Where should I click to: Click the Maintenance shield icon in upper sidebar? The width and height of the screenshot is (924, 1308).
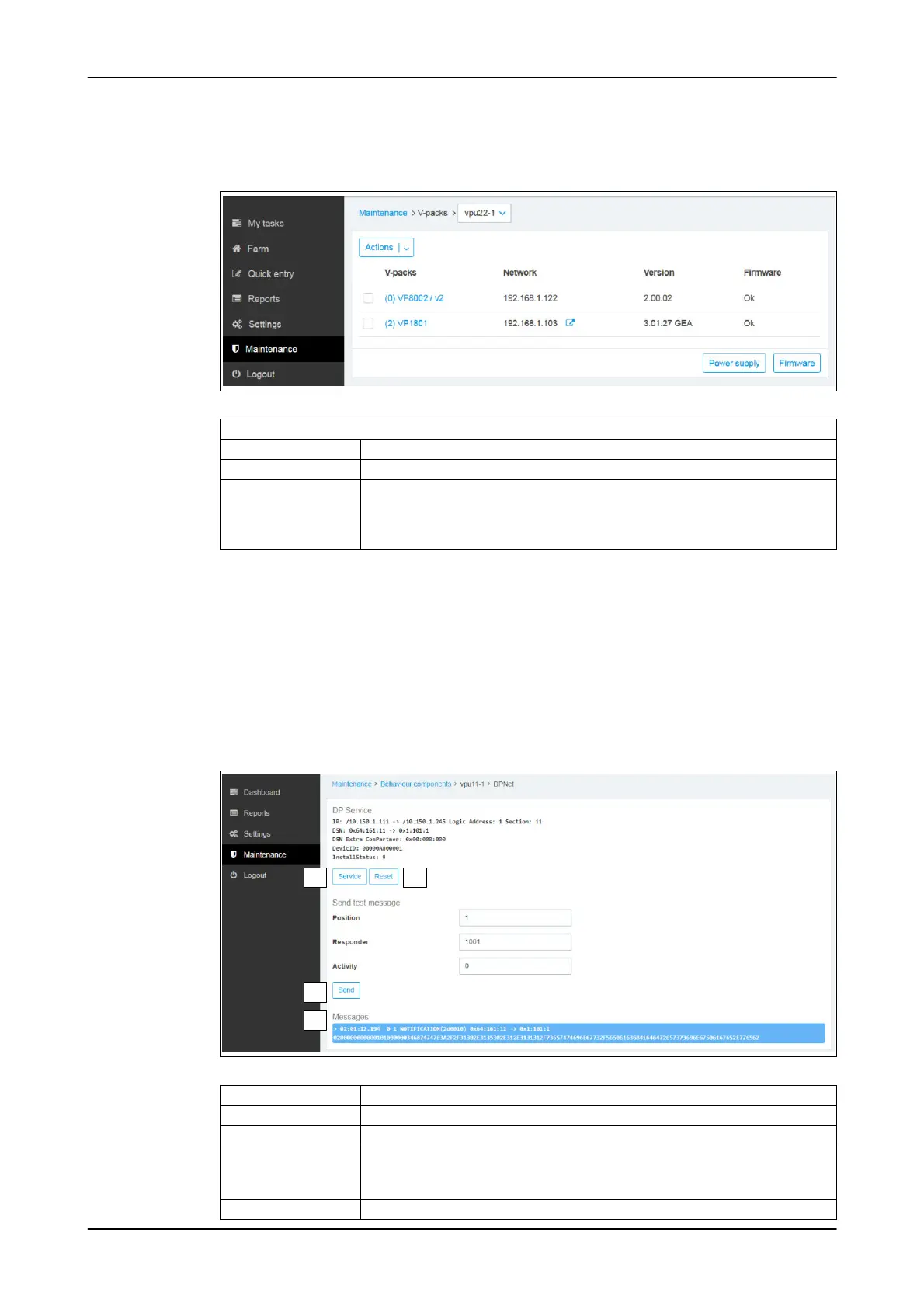236,349
